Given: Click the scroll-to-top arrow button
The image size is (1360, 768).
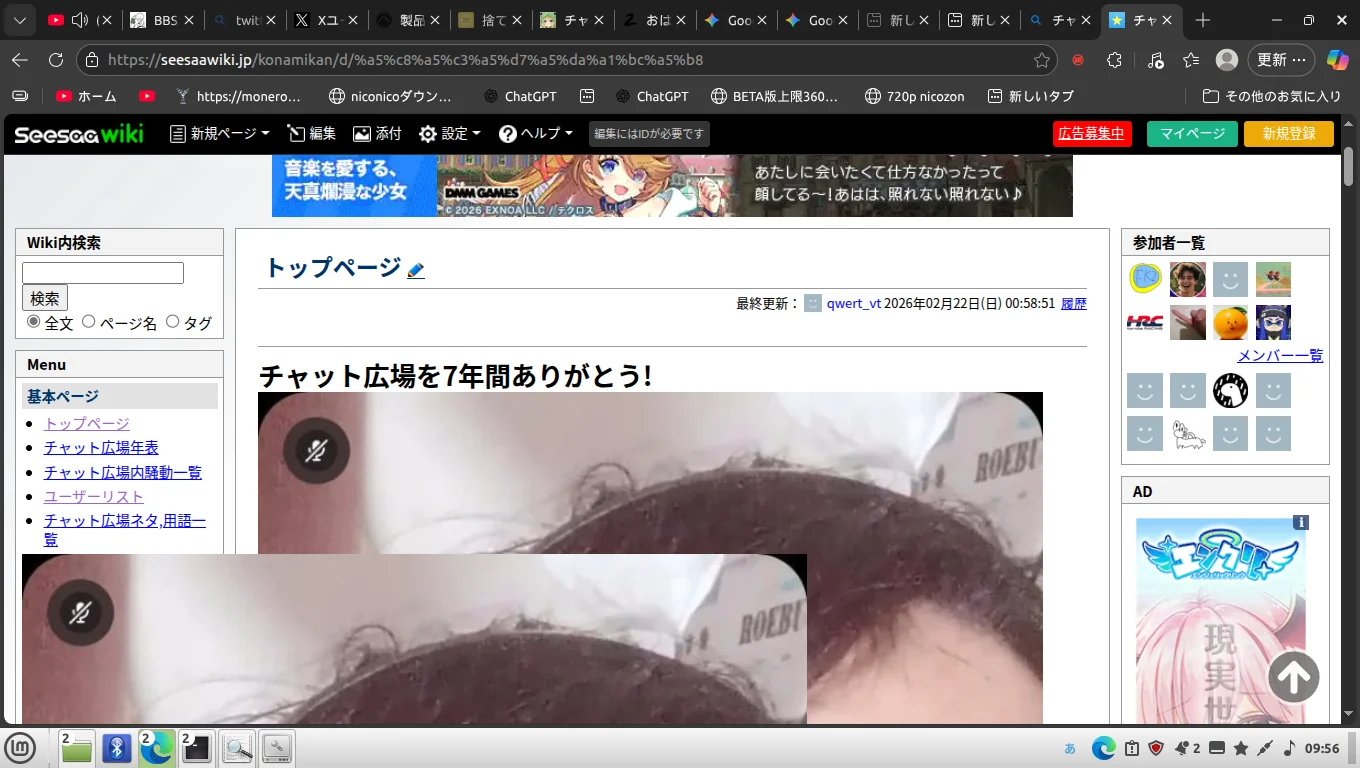Looking at the screenshot, I should click(1293, 678).
